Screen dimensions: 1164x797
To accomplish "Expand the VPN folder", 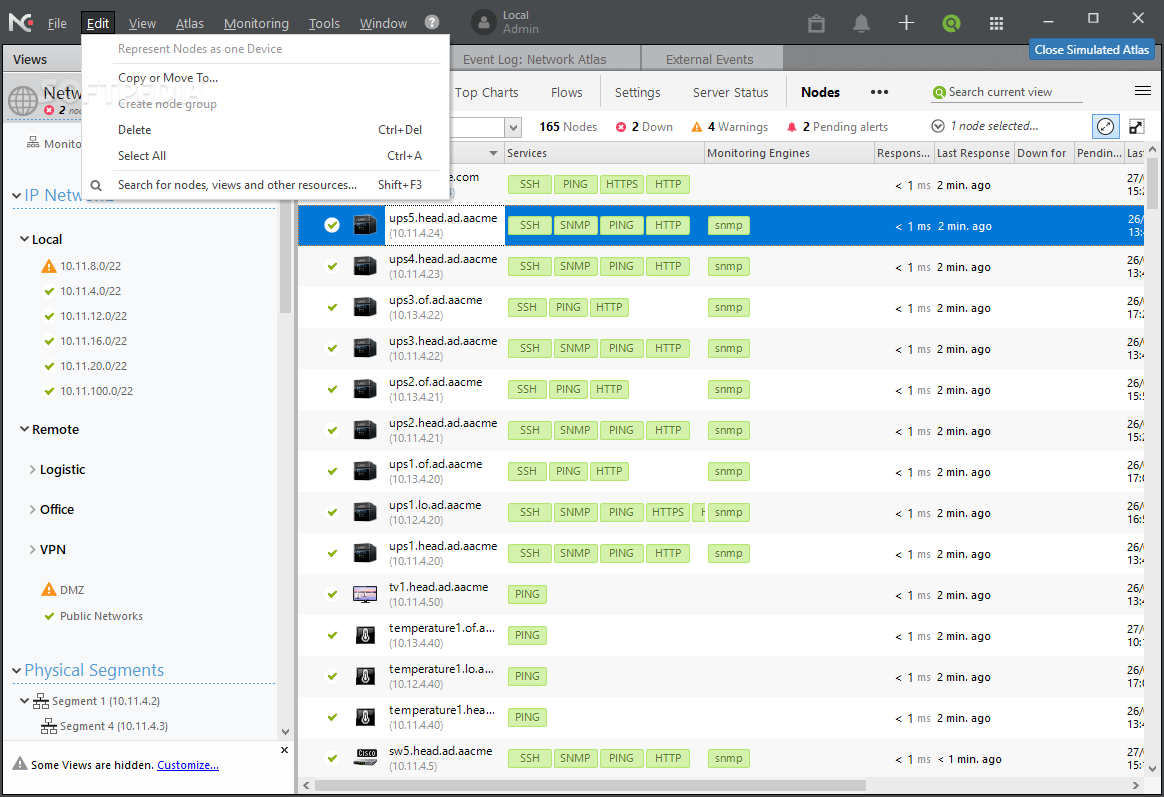I will click(32, 549).
